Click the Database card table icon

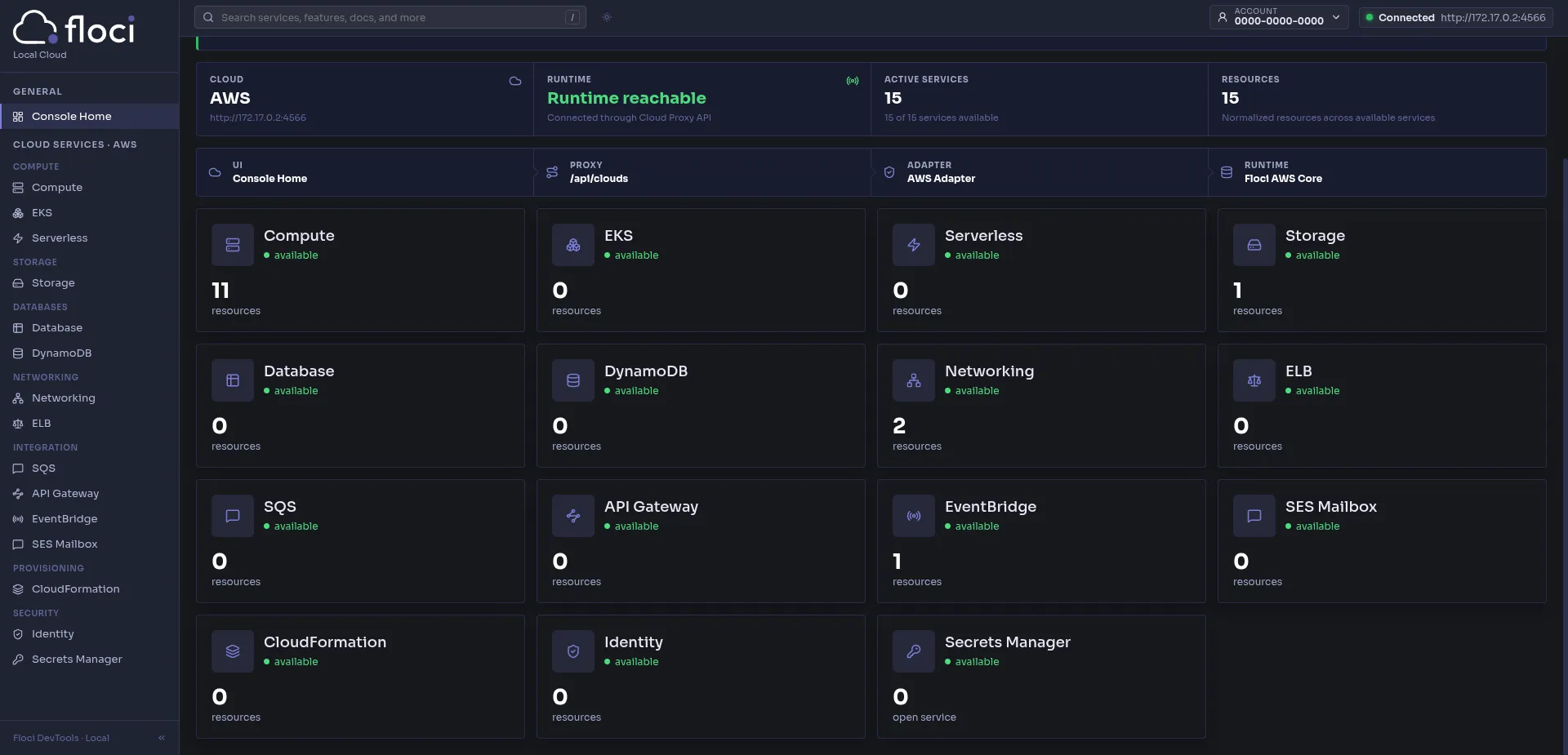coord(233,380)
